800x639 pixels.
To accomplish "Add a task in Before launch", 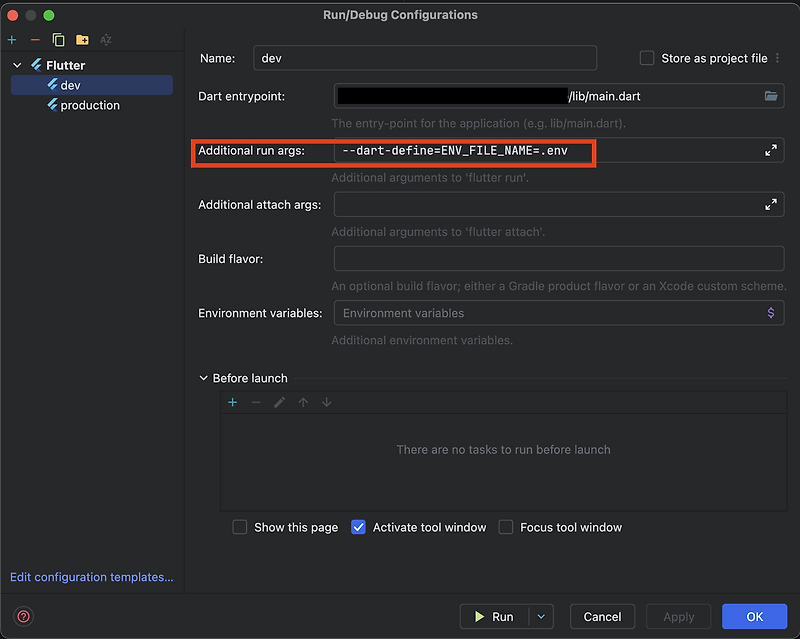I will coord(231,402).
